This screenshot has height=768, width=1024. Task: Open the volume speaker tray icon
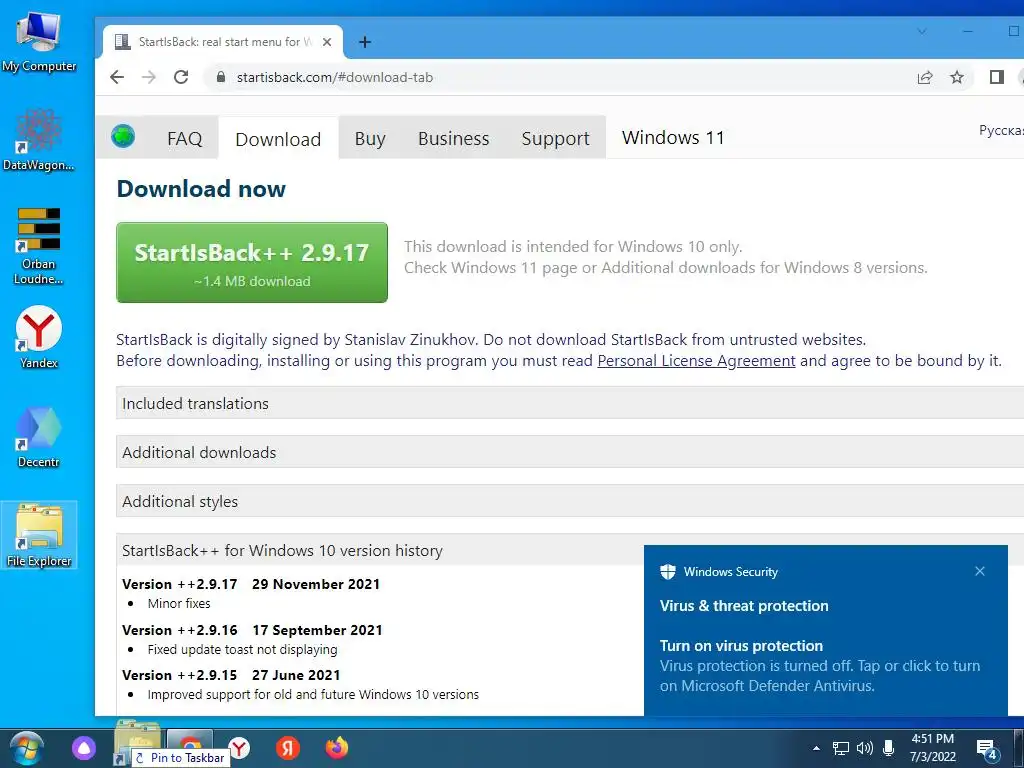point(865,748)
